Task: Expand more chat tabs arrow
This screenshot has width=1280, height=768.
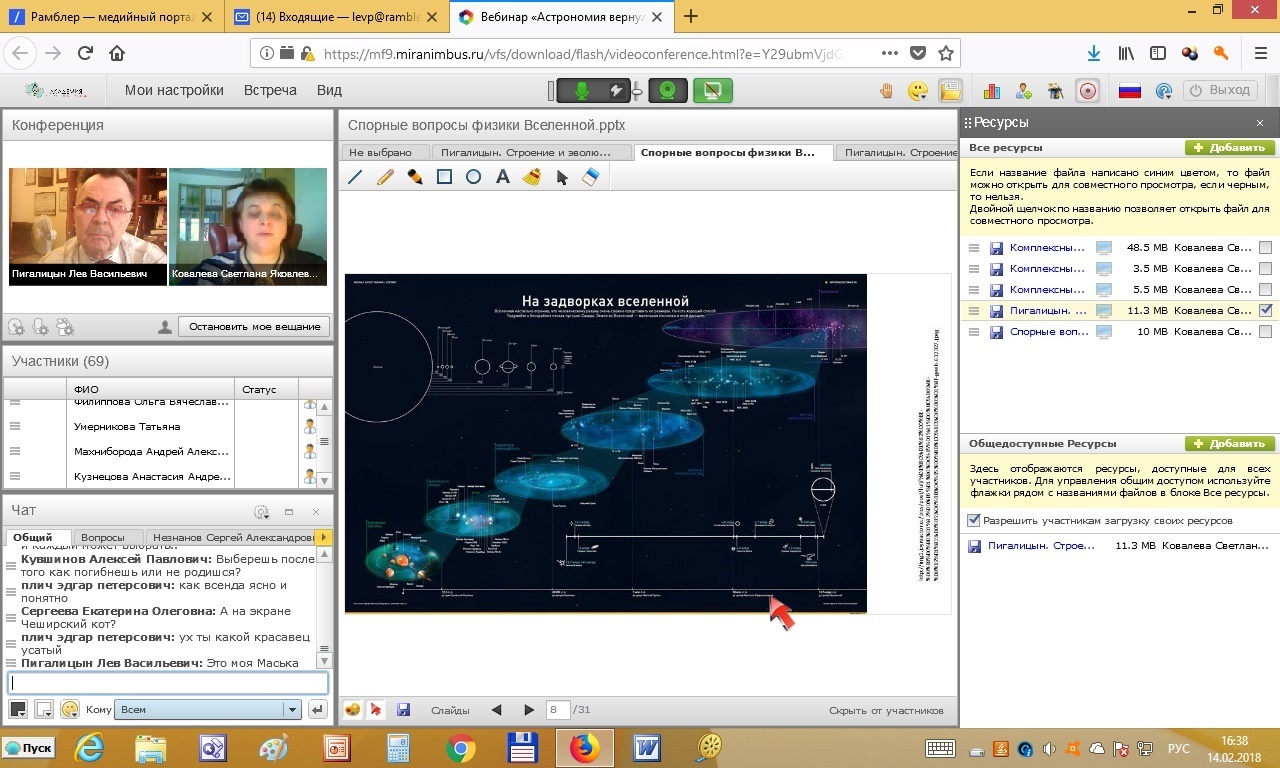Action: tap(323, 538)
